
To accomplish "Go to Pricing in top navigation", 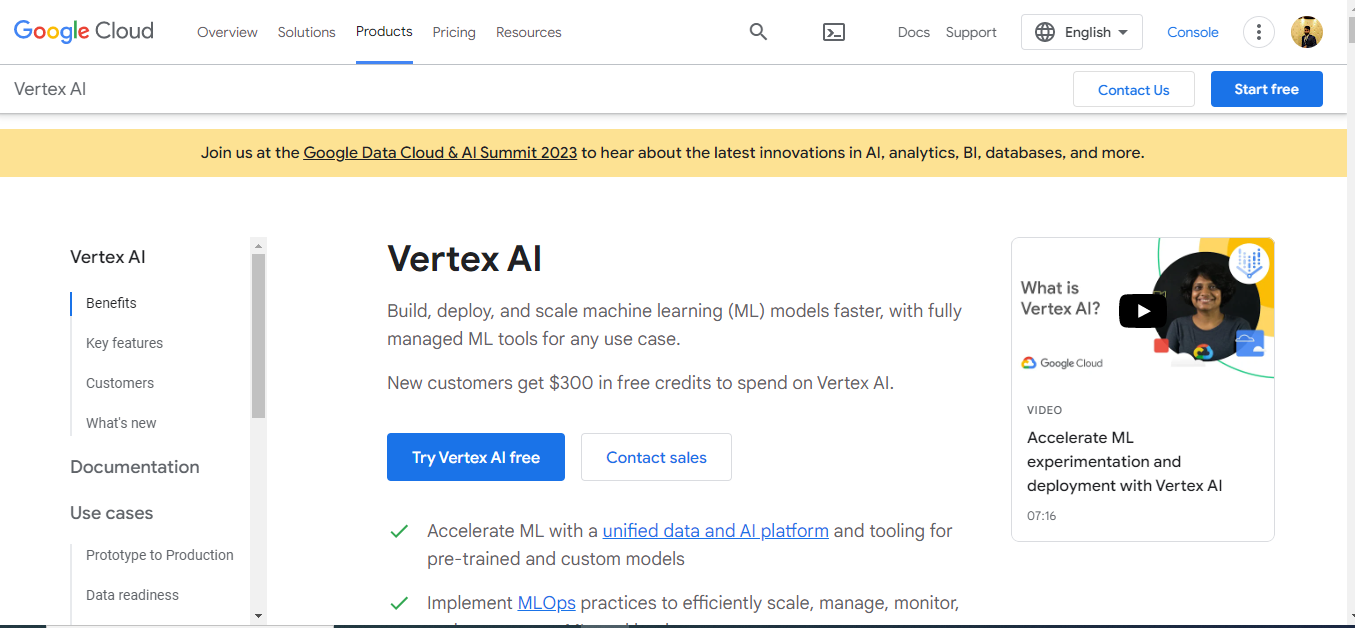I will point(454,32).
